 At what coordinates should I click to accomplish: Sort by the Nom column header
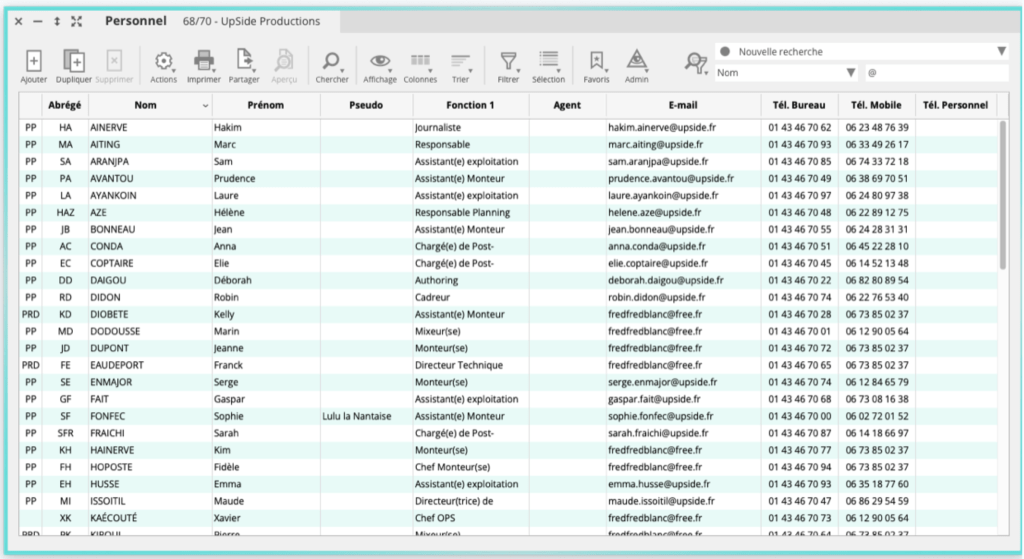coord(145,105)
